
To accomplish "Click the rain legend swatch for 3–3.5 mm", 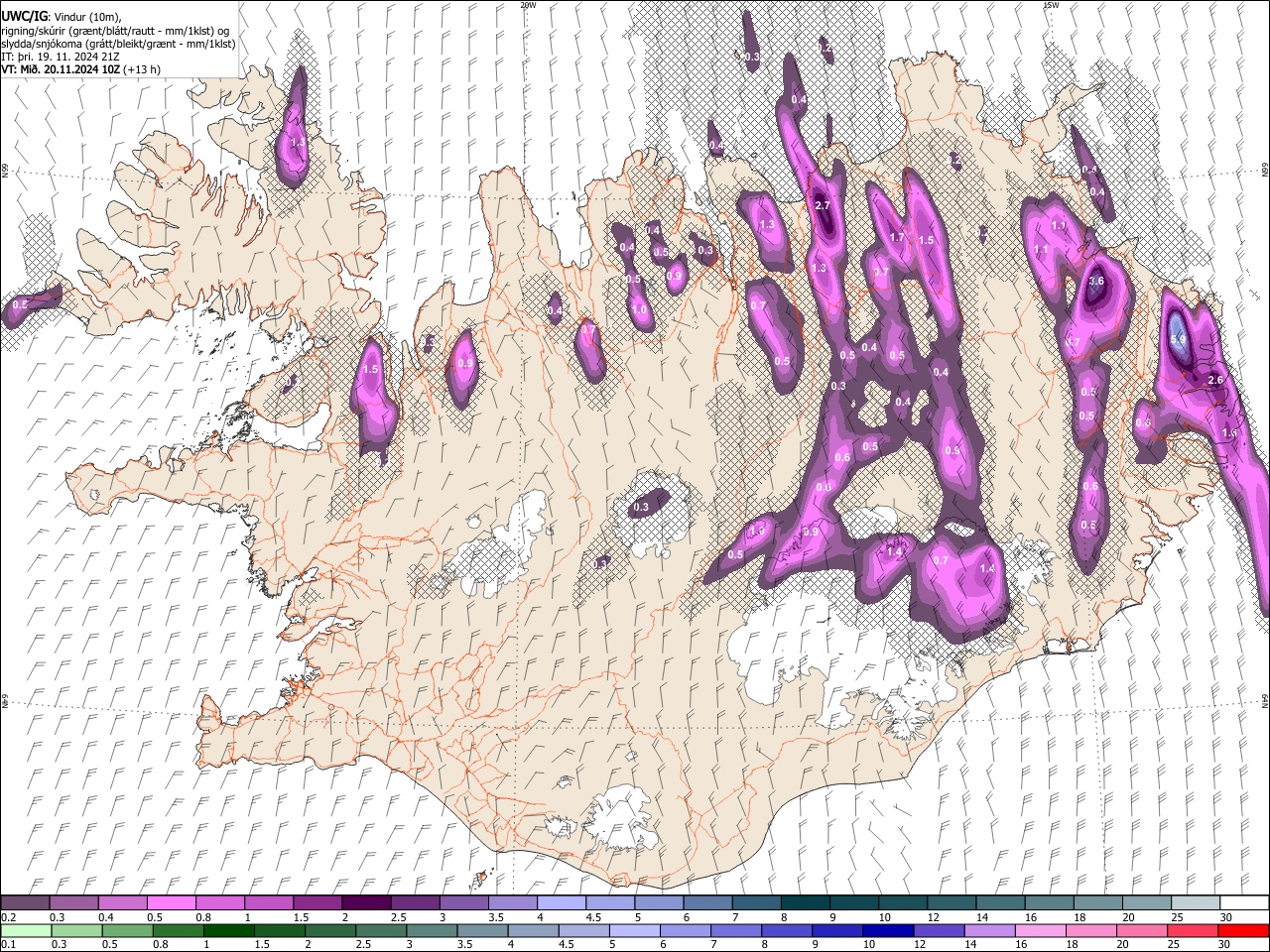I will coord(432,930).
